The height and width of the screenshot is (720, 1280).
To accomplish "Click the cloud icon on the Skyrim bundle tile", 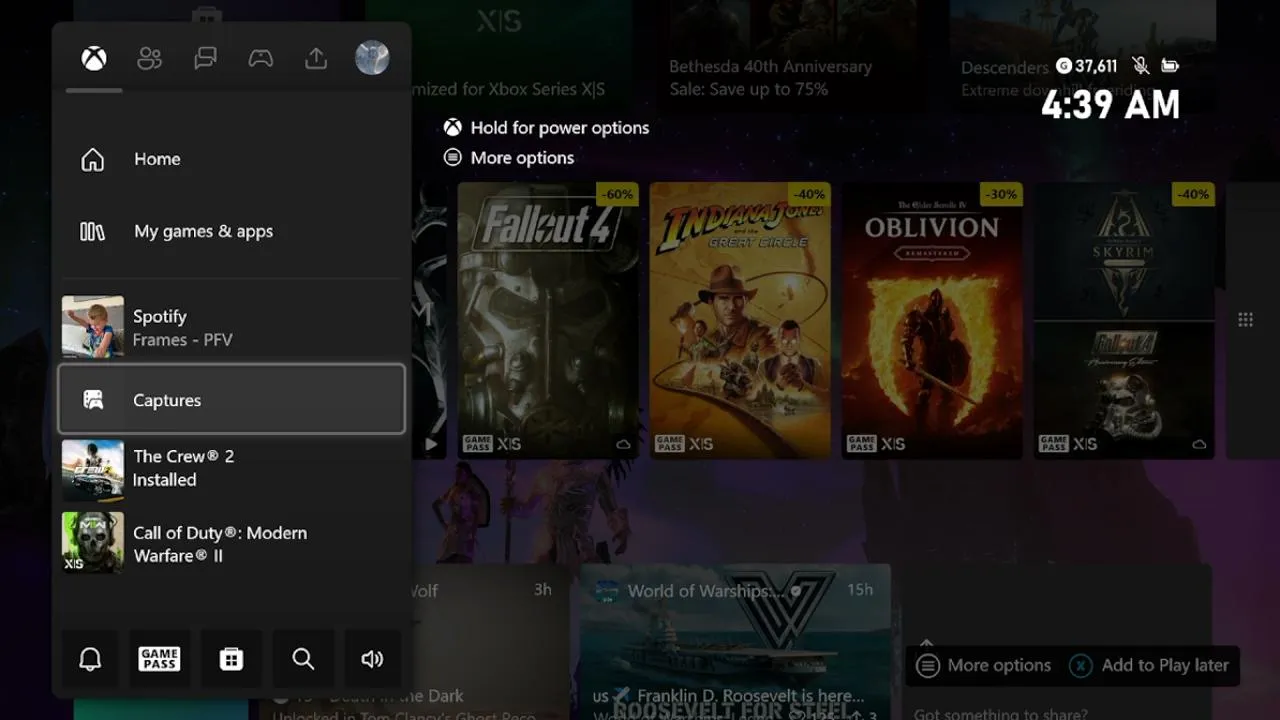I will (x=1199, y=444).
